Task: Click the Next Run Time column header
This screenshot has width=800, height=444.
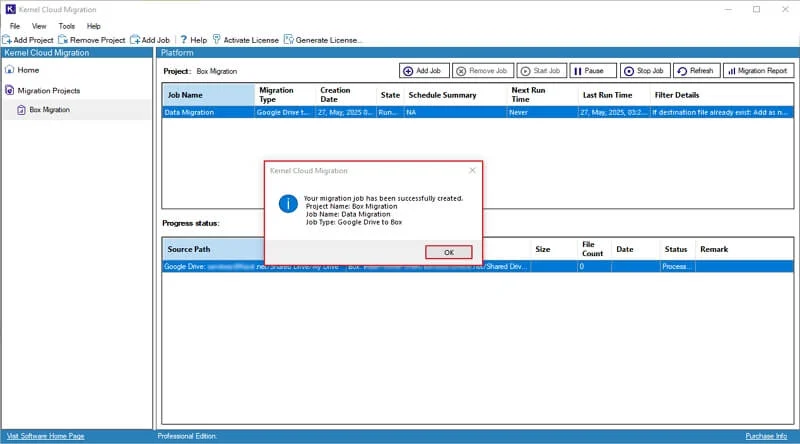Action: pos(542,95)
